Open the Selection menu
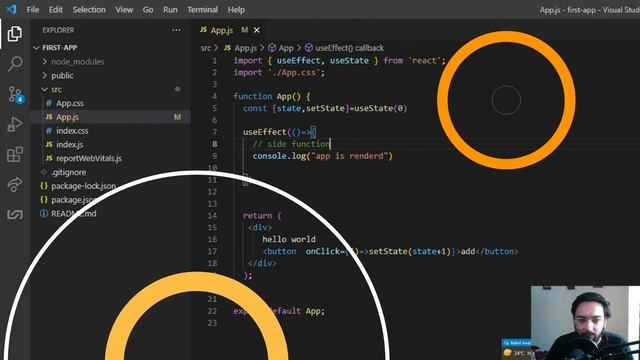Viewport: 640px width, 360px height. click(89, 9)
